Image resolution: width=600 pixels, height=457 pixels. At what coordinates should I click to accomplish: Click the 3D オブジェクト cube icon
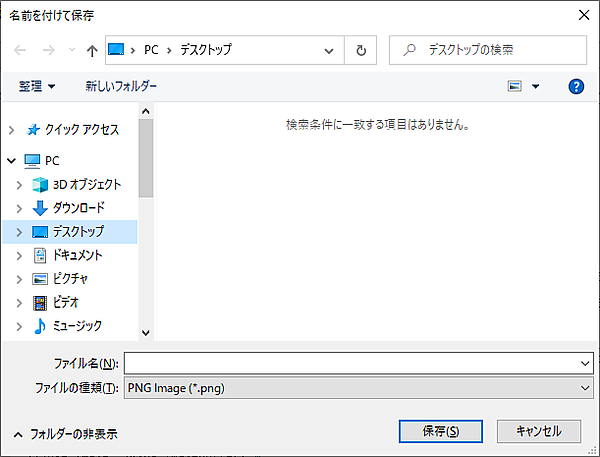coord(40,185)
